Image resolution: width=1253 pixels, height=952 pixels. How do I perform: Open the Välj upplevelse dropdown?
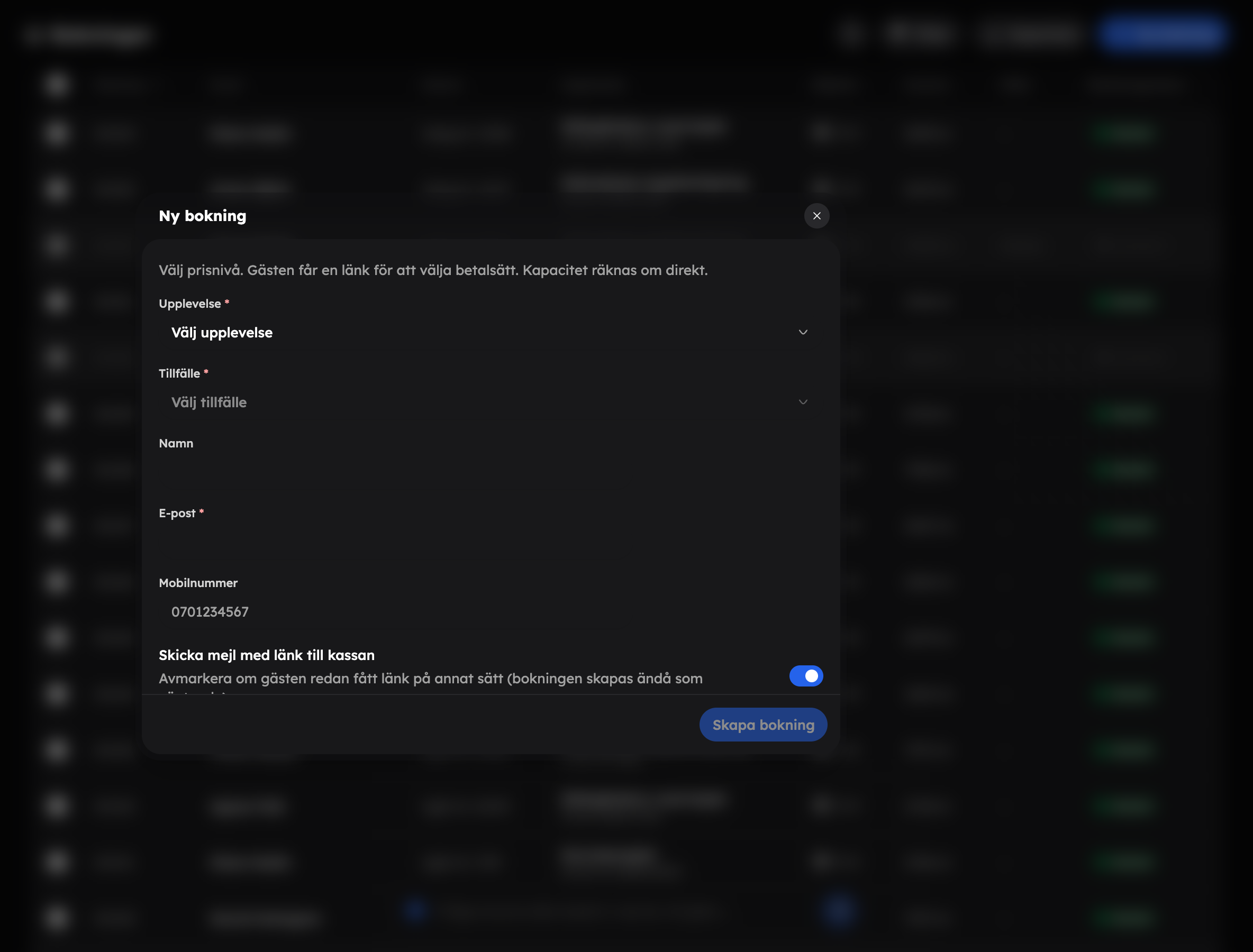pyautogui.click(x=491, y=333)
